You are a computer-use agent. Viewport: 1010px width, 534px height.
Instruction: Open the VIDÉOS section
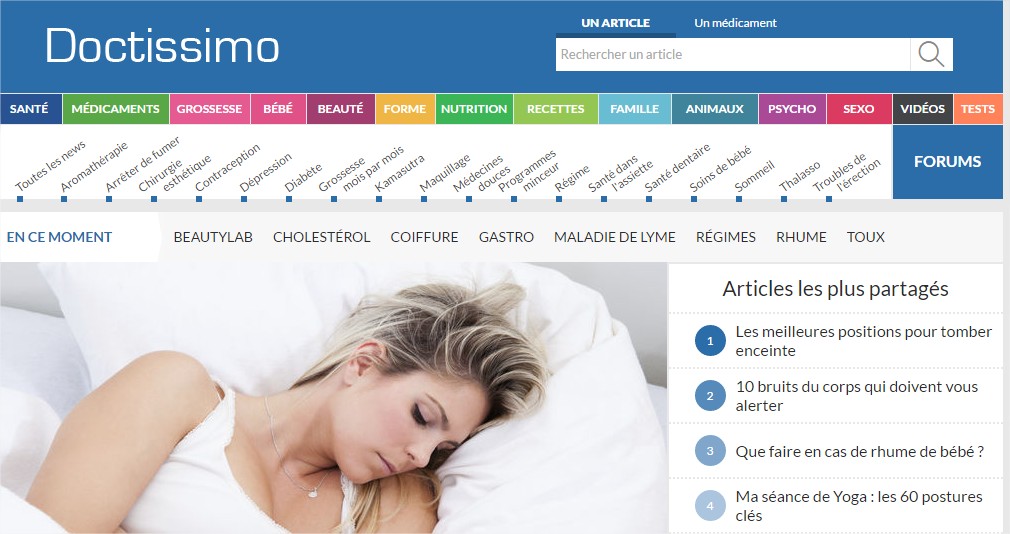coord(922,109)
